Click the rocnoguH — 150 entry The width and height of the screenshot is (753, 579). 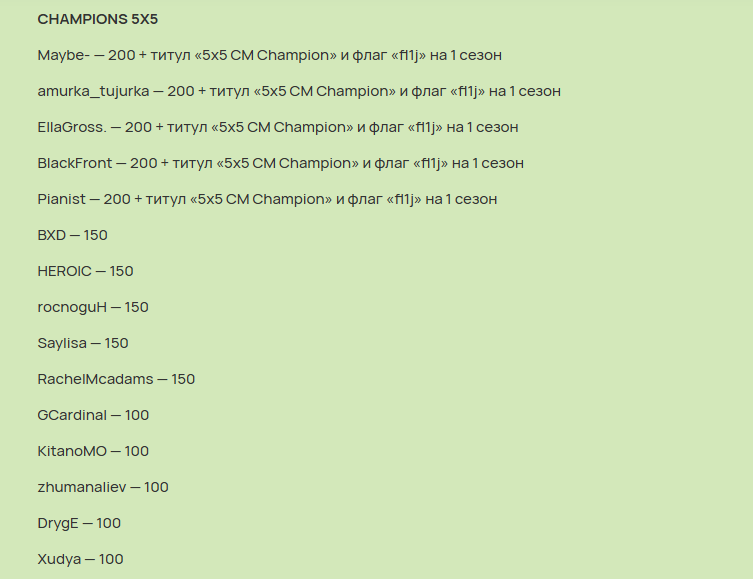pos(93,307)
